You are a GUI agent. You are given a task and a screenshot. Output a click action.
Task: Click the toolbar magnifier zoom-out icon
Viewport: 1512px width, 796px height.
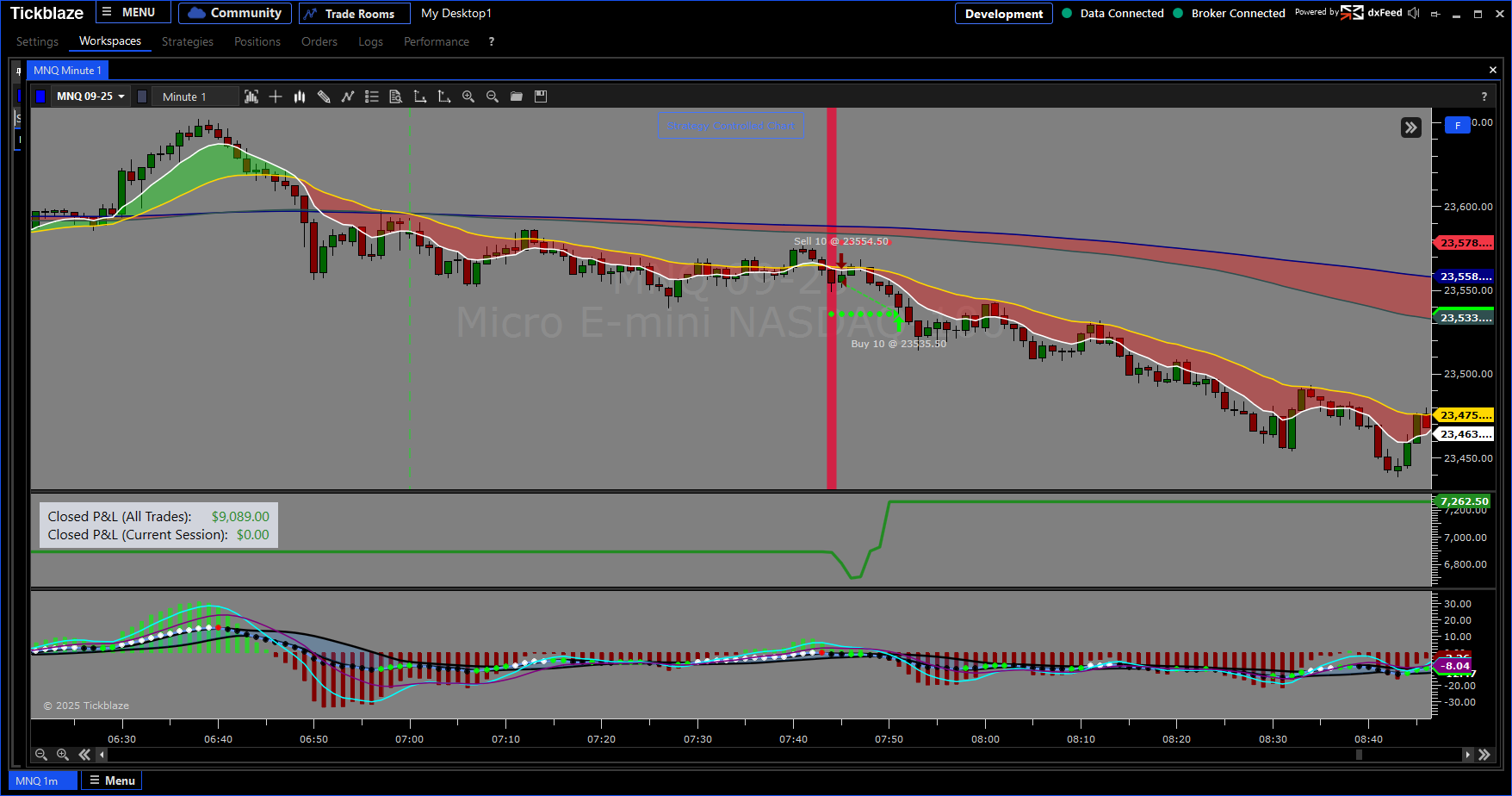click(493, 96)
